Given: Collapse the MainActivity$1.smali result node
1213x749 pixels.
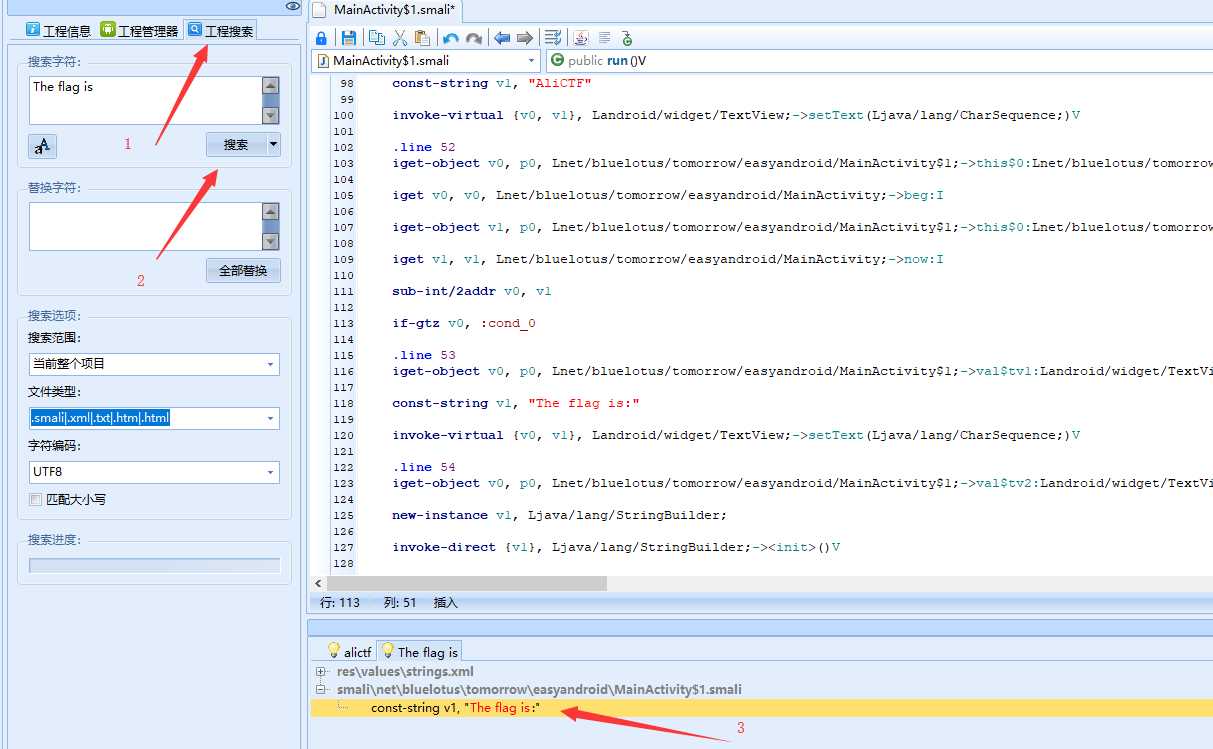Looking at the screenshot, I should pyautogui.click(x=320, y=690).
